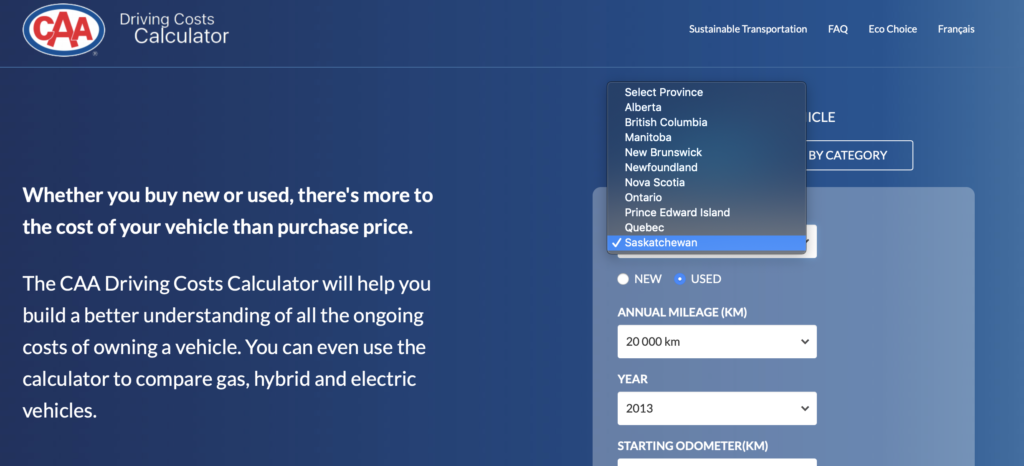This screenshot has height=466, width=1024.
Task: Pick Quebec from province dropdown
Action: 707,227
